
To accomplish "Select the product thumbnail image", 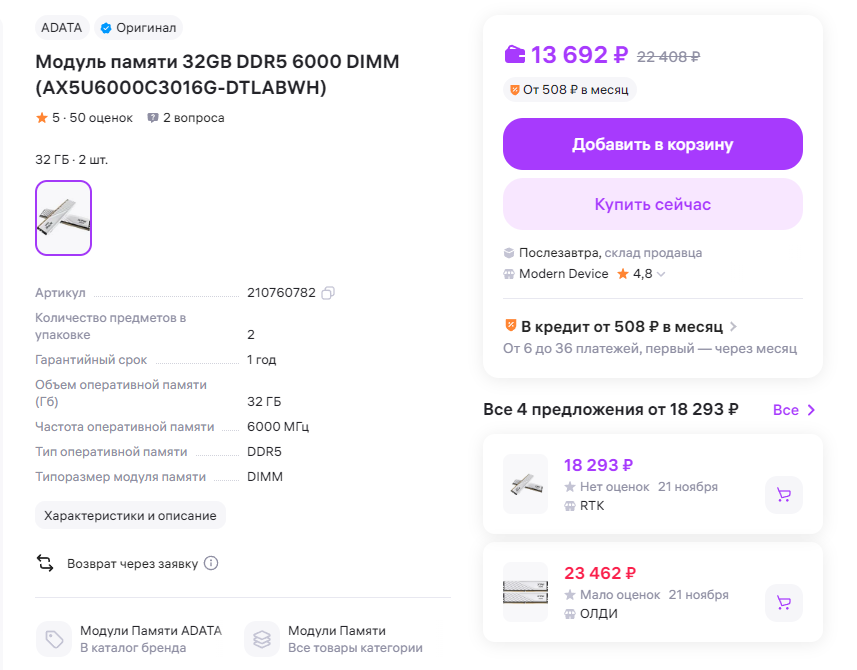I will [x=63, y=218].
